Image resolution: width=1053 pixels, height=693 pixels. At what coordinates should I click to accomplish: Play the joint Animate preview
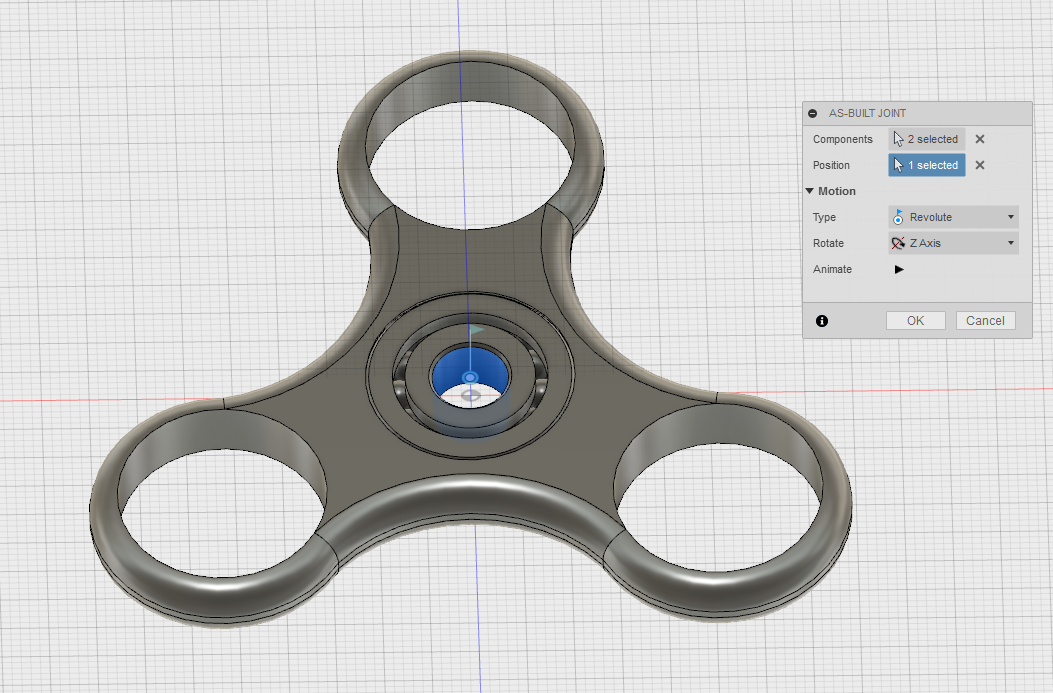899,269
